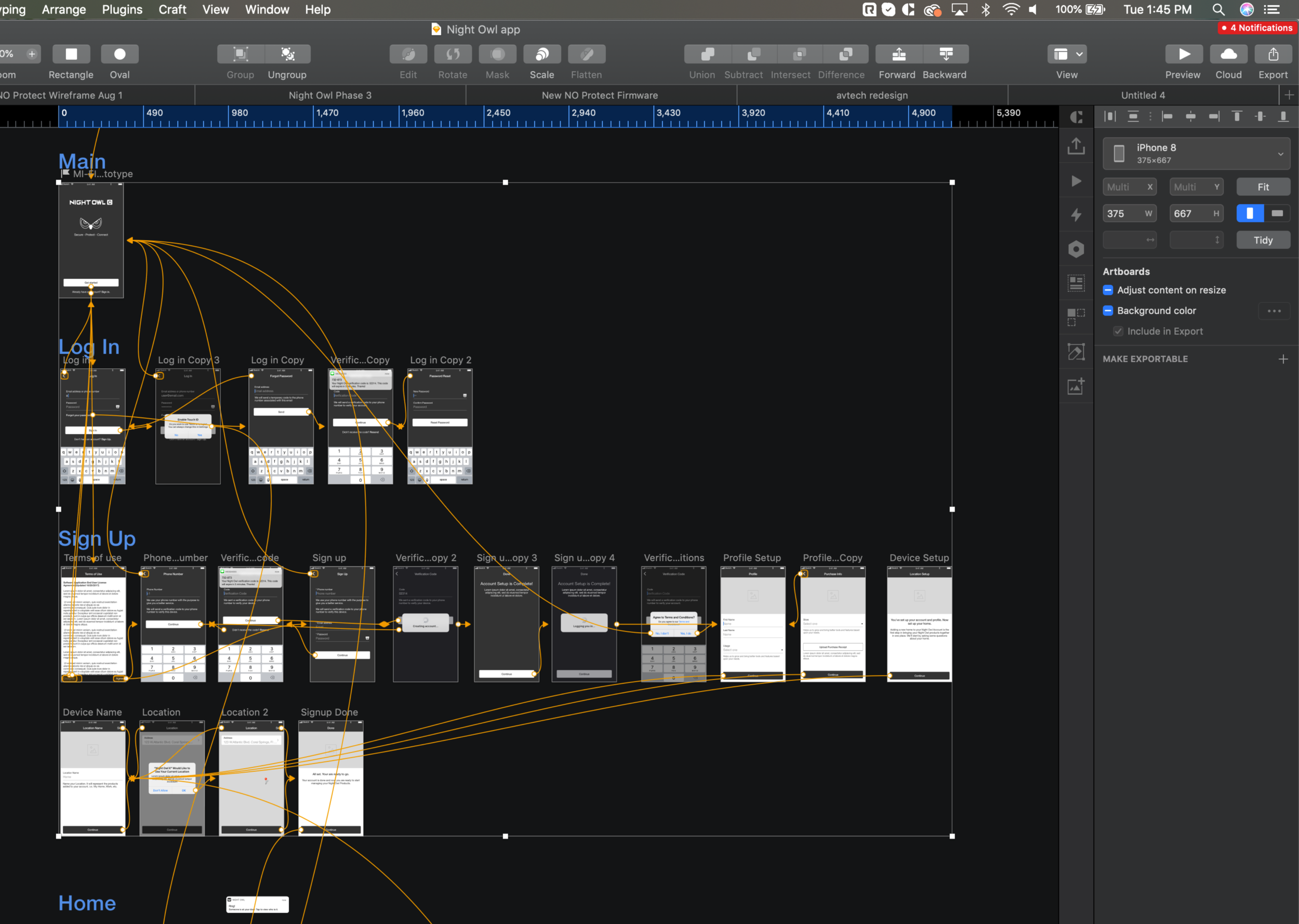Click the Craft lightning bolt icon
The image size is (1299, 924).
pos(1076,215)
